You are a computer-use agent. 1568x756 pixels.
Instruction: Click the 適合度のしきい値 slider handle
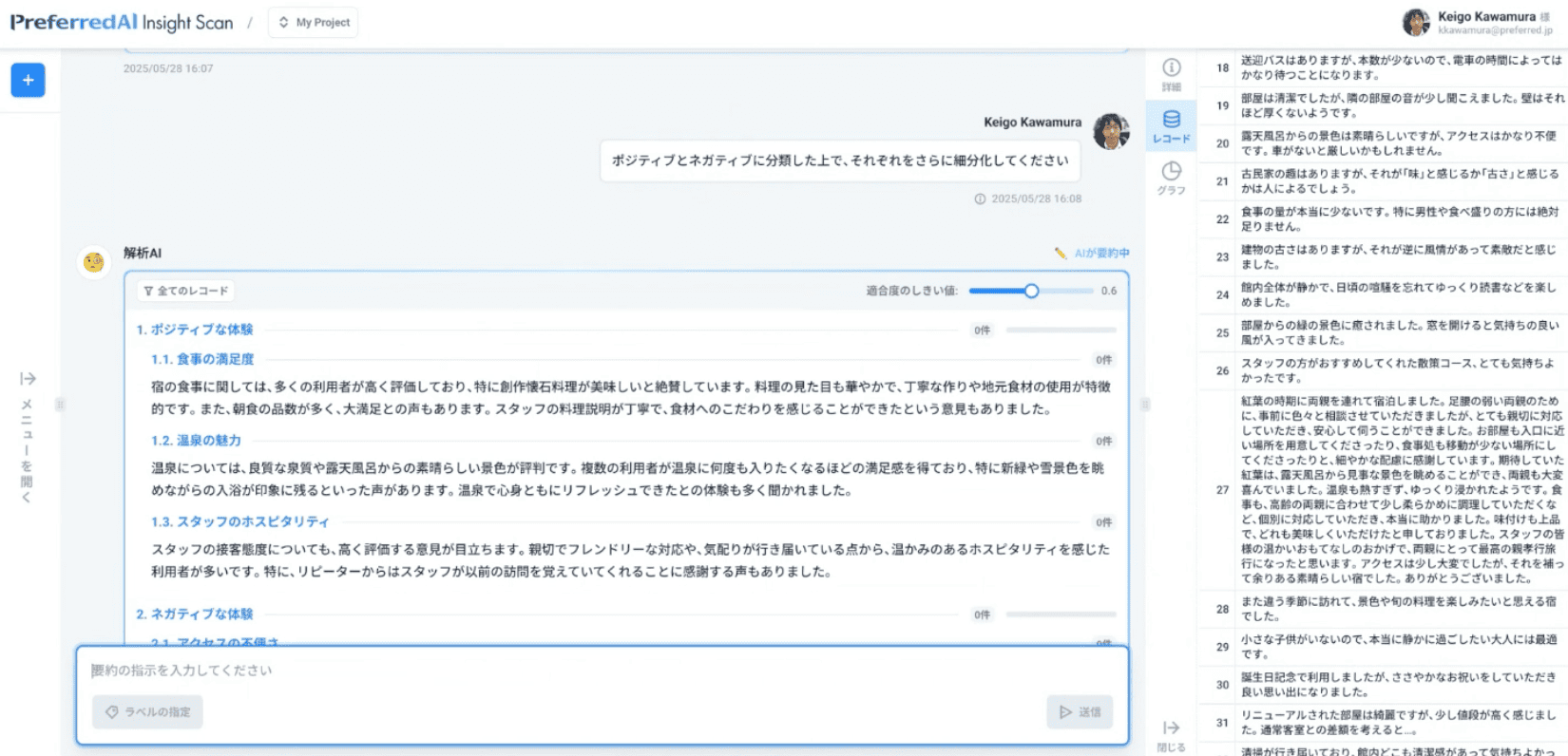1031,291
